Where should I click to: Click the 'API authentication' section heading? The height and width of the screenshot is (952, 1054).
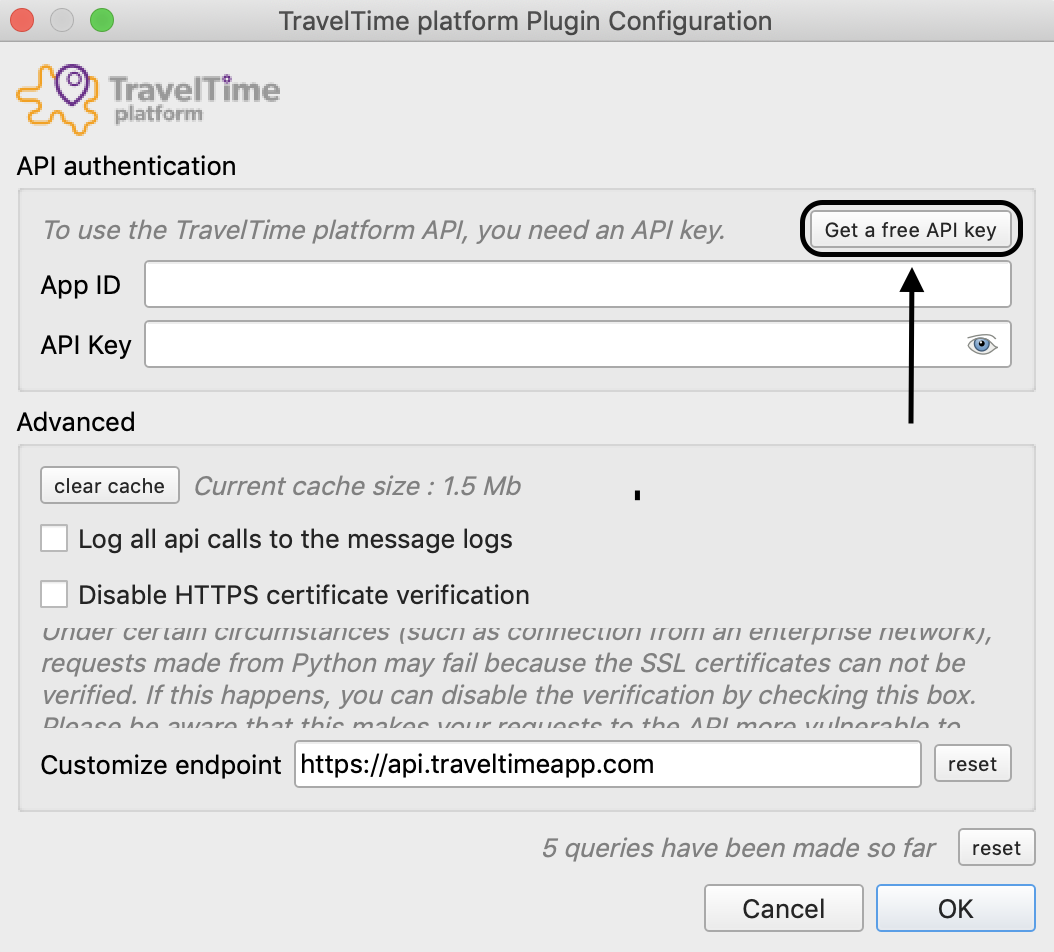click(126, 166)
